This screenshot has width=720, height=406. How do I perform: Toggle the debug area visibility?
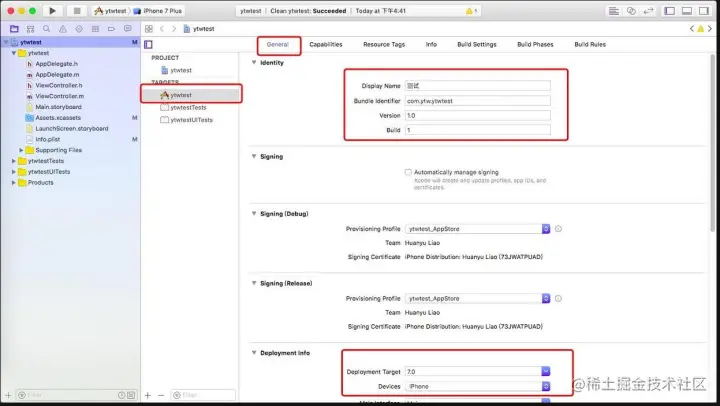[686, 11]
